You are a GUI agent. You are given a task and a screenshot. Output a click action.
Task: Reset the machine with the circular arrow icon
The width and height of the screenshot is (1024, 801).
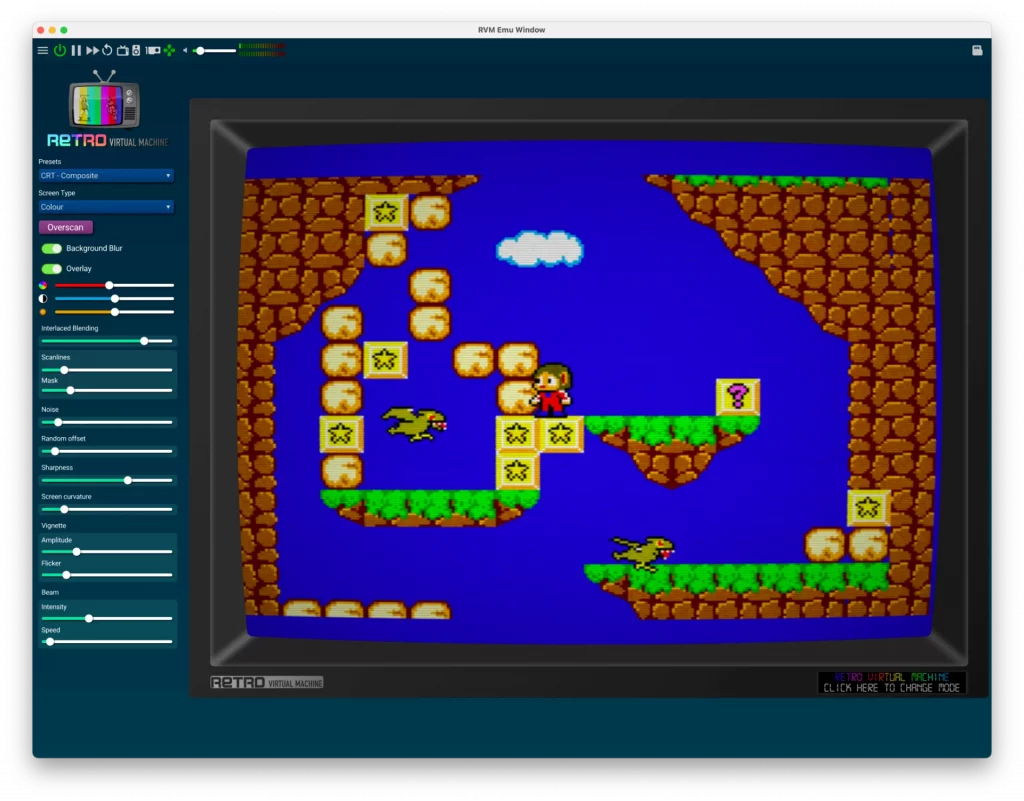tap(107, 50)
